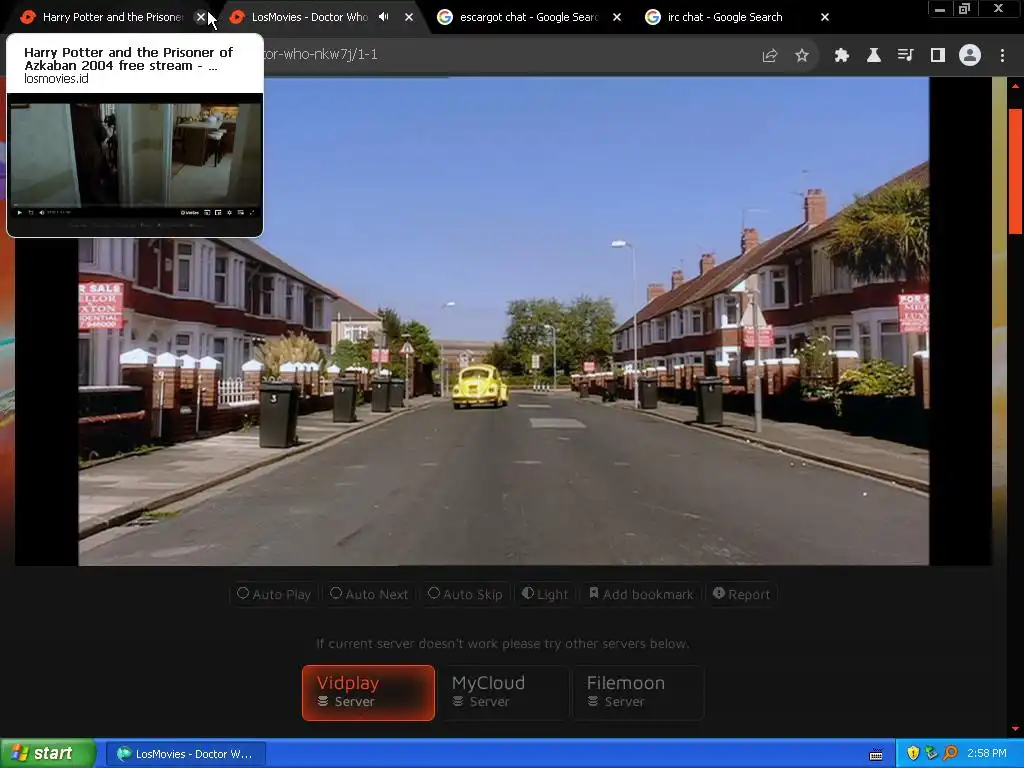This screenshot has height=768, width=1024.
Task: Open the Extensions puzzle-piece menu
Action: [841, 56]
